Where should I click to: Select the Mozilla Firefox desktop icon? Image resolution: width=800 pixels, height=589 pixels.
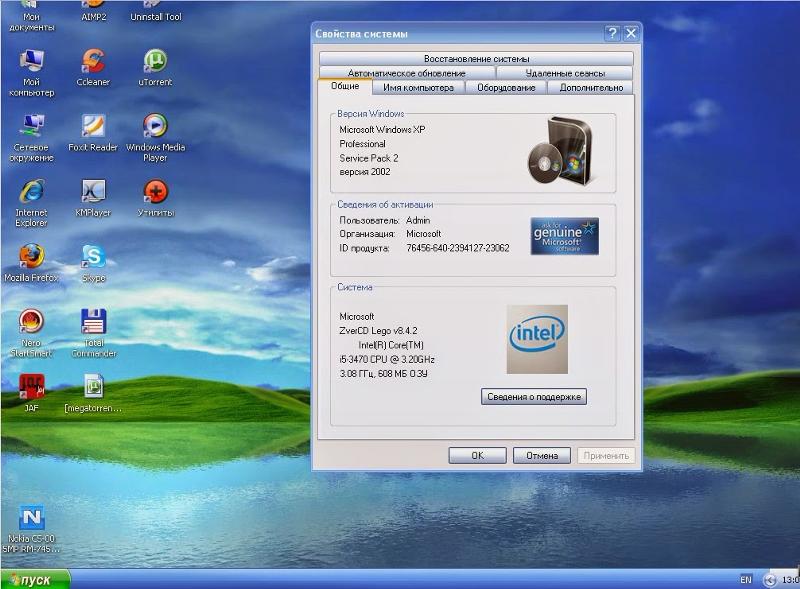pyautogui.click(x=31, y=263)
